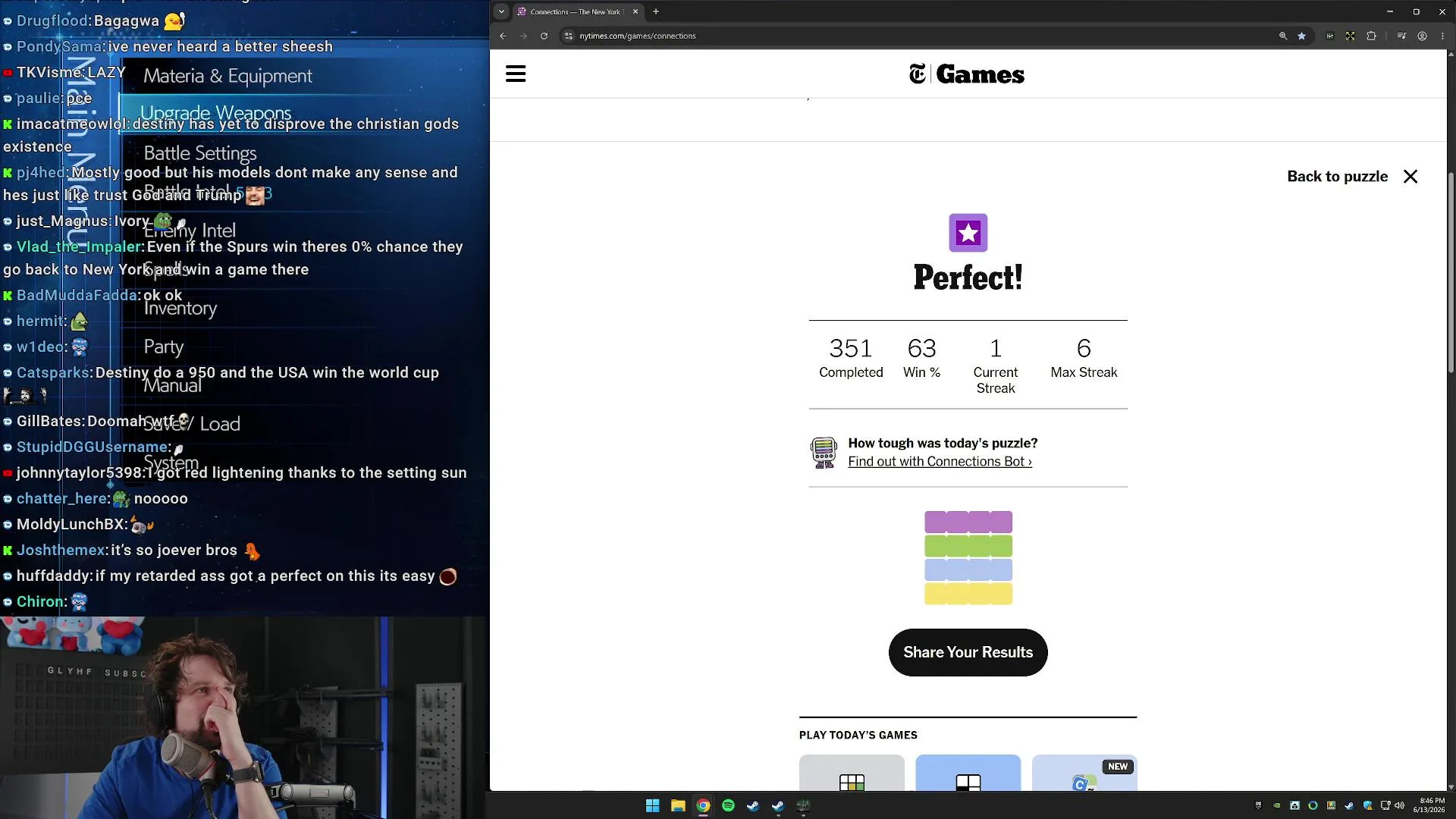The image size is (1456, 819).
Task: Click the blue row of the results grid
Action: coord(968,570)
